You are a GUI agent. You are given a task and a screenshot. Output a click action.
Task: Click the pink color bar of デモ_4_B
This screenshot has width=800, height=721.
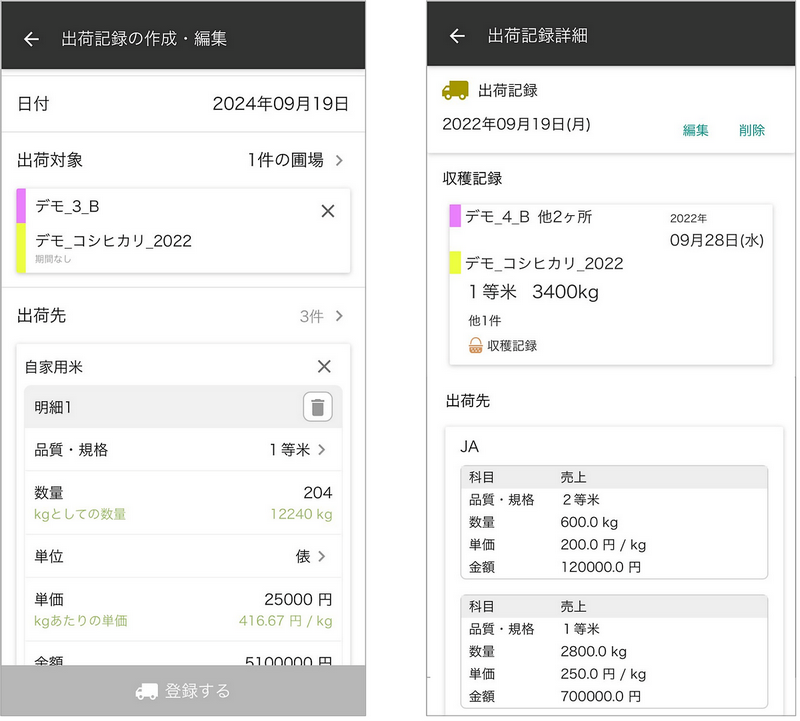point(455,216)
